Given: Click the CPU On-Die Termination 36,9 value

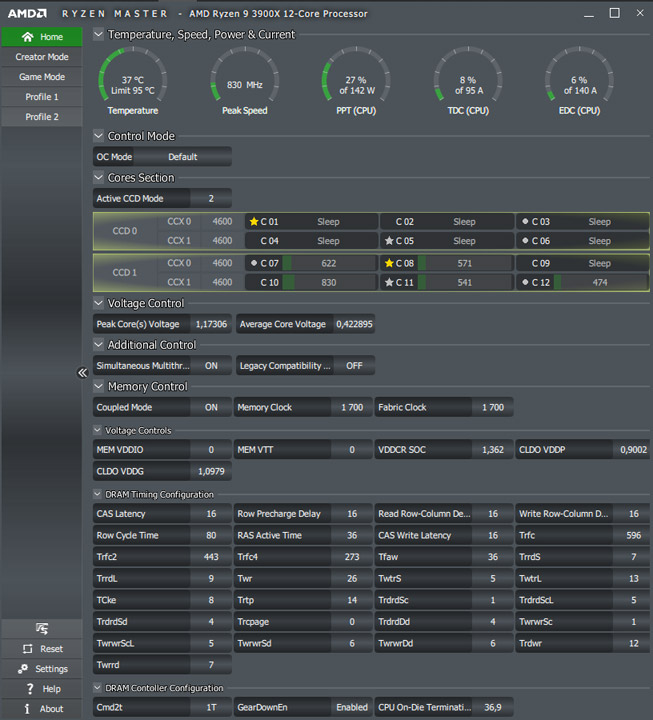Looking at the screenshot, I should click(493, 707).
